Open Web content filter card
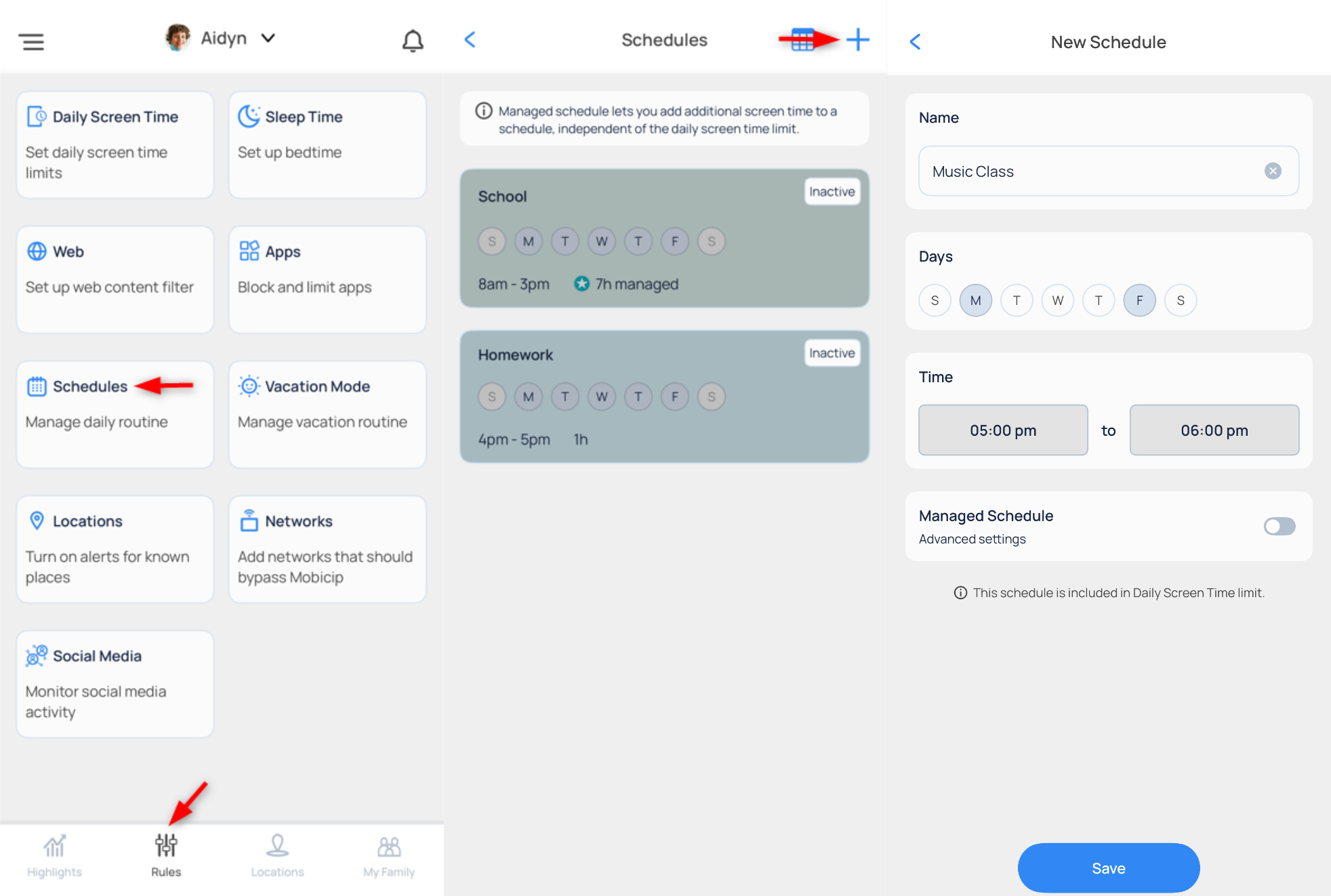 pos(115,279)
